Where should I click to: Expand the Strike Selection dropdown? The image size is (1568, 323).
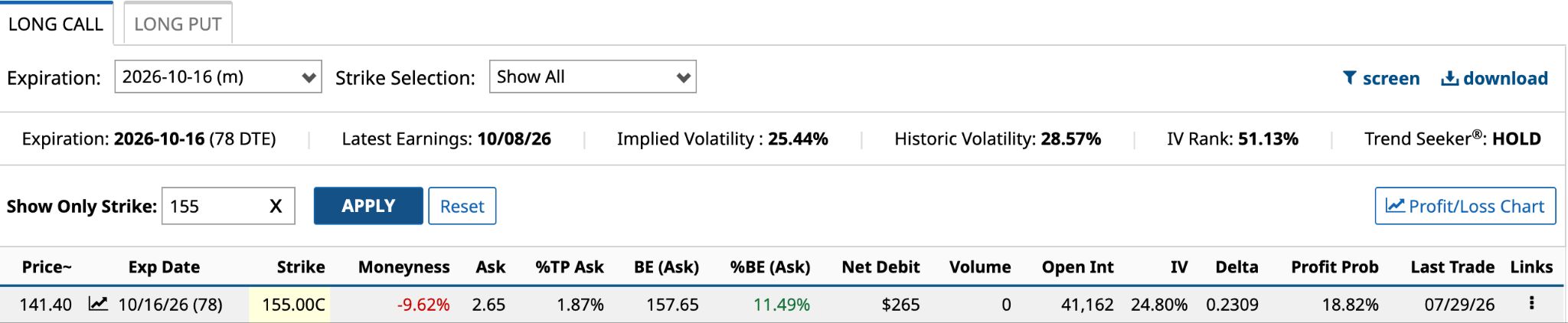click(593, 77)
